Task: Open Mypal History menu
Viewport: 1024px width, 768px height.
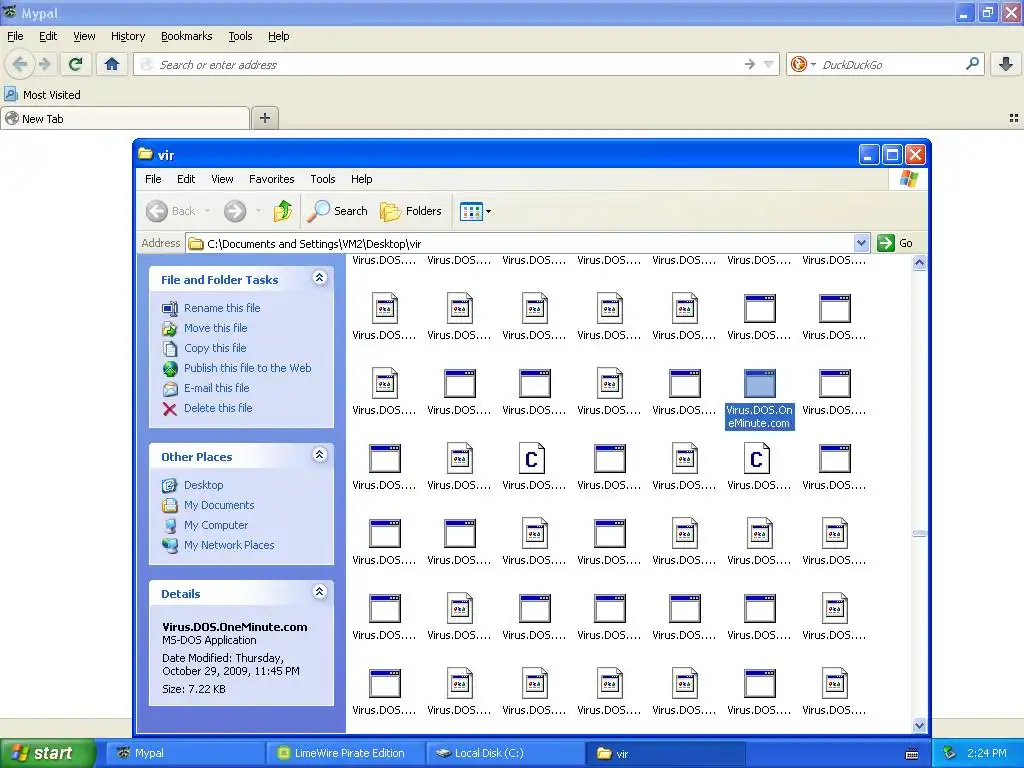Action: tap(128, 36)
